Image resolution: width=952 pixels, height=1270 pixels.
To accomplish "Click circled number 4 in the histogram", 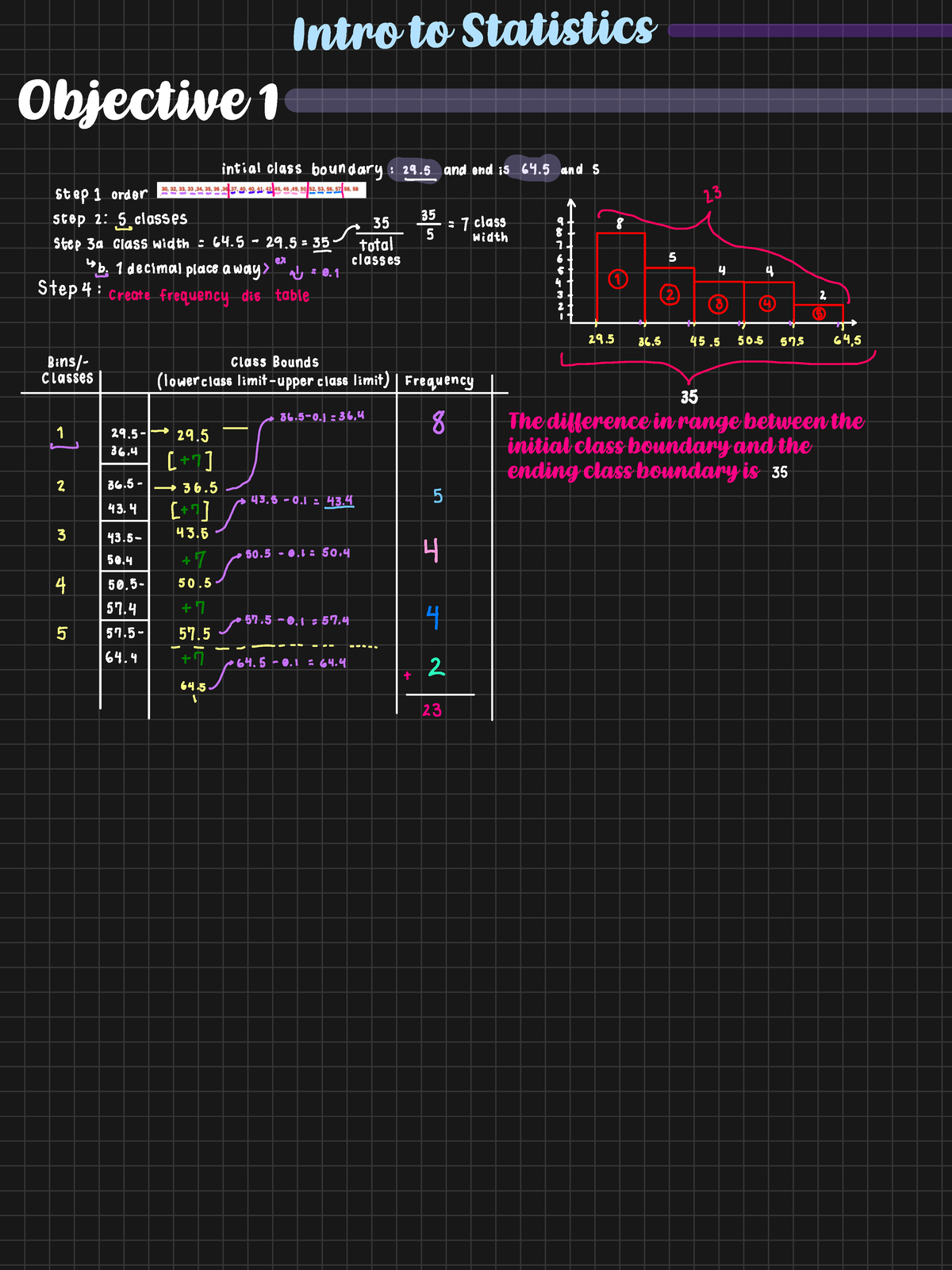I will coord(766,303).
